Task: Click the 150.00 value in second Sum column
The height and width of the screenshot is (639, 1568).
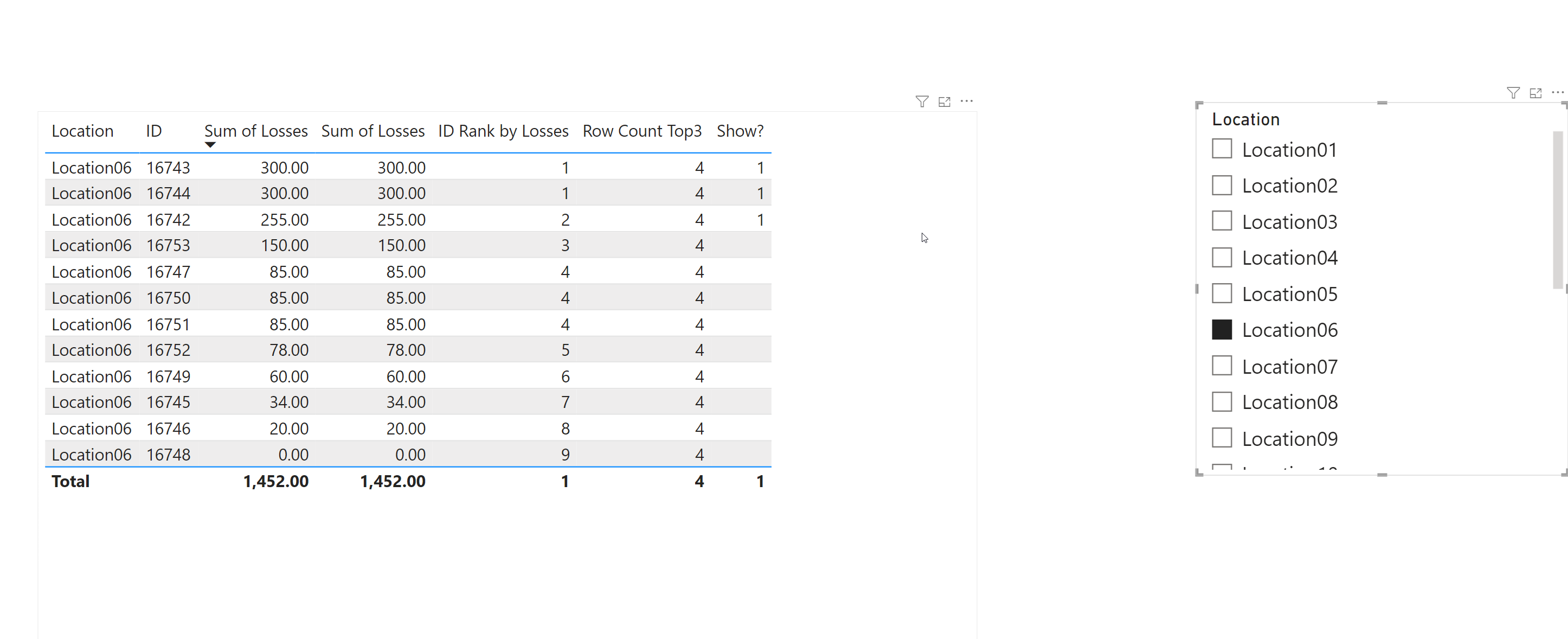Action: [401, 246]
